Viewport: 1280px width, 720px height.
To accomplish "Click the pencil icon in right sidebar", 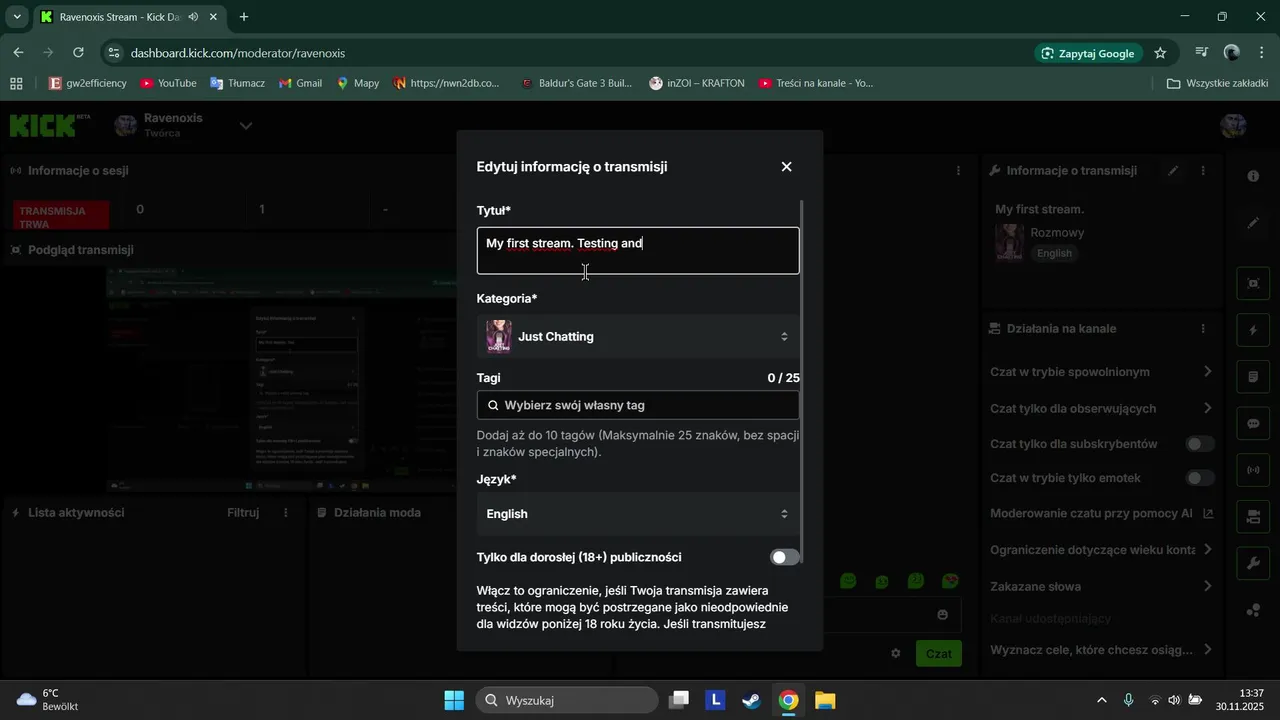I will tap(1253, 223).
